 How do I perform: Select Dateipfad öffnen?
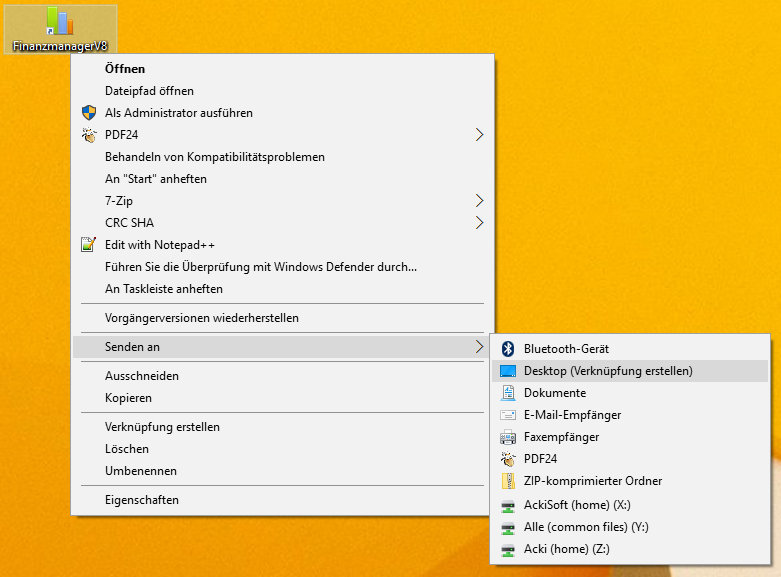[282, 91]
